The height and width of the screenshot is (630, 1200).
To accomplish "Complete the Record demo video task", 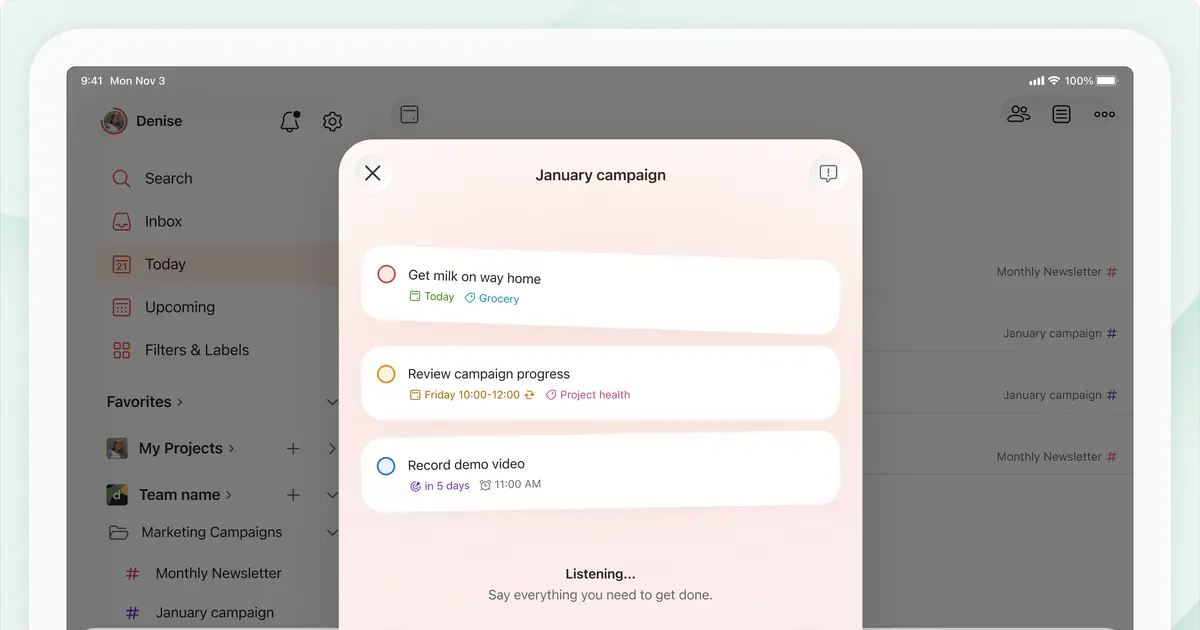I will pyautogui.click(x=386, y=466).
